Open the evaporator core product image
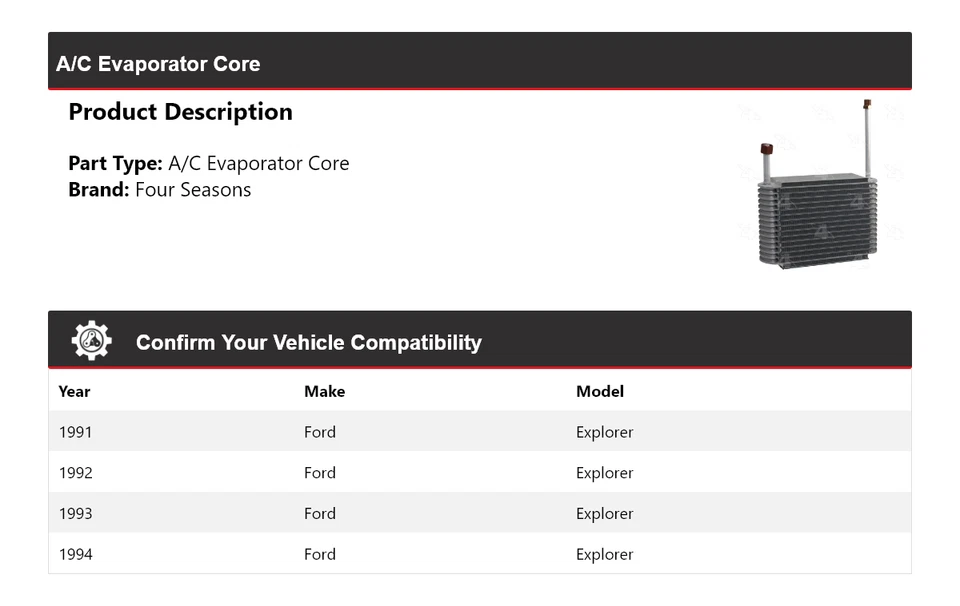This screenshot has height=606, width=960. coord(817,186)
